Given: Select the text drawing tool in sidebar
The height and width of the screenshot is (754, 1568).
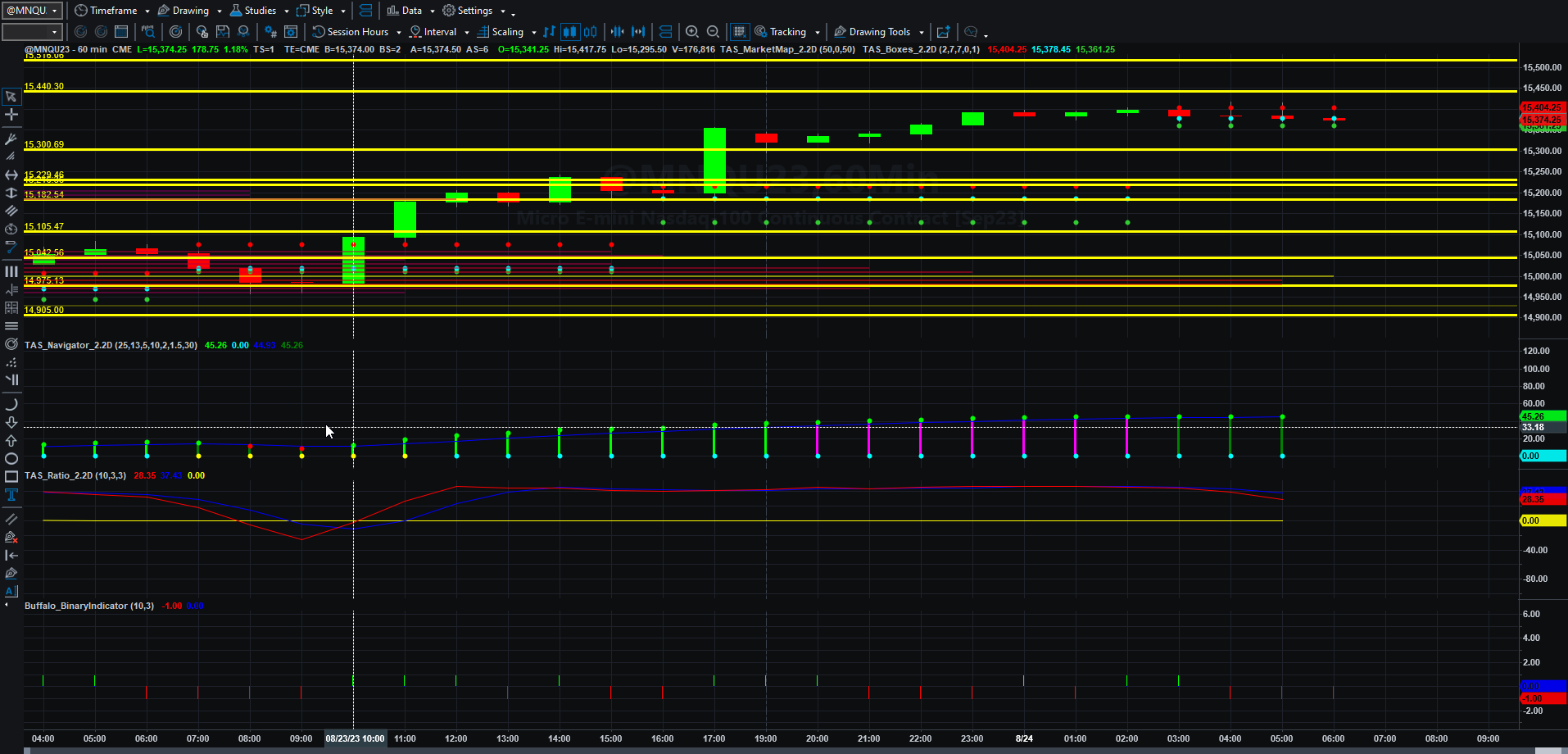Looking at the screenshot, I should click(x=11, y=494).
